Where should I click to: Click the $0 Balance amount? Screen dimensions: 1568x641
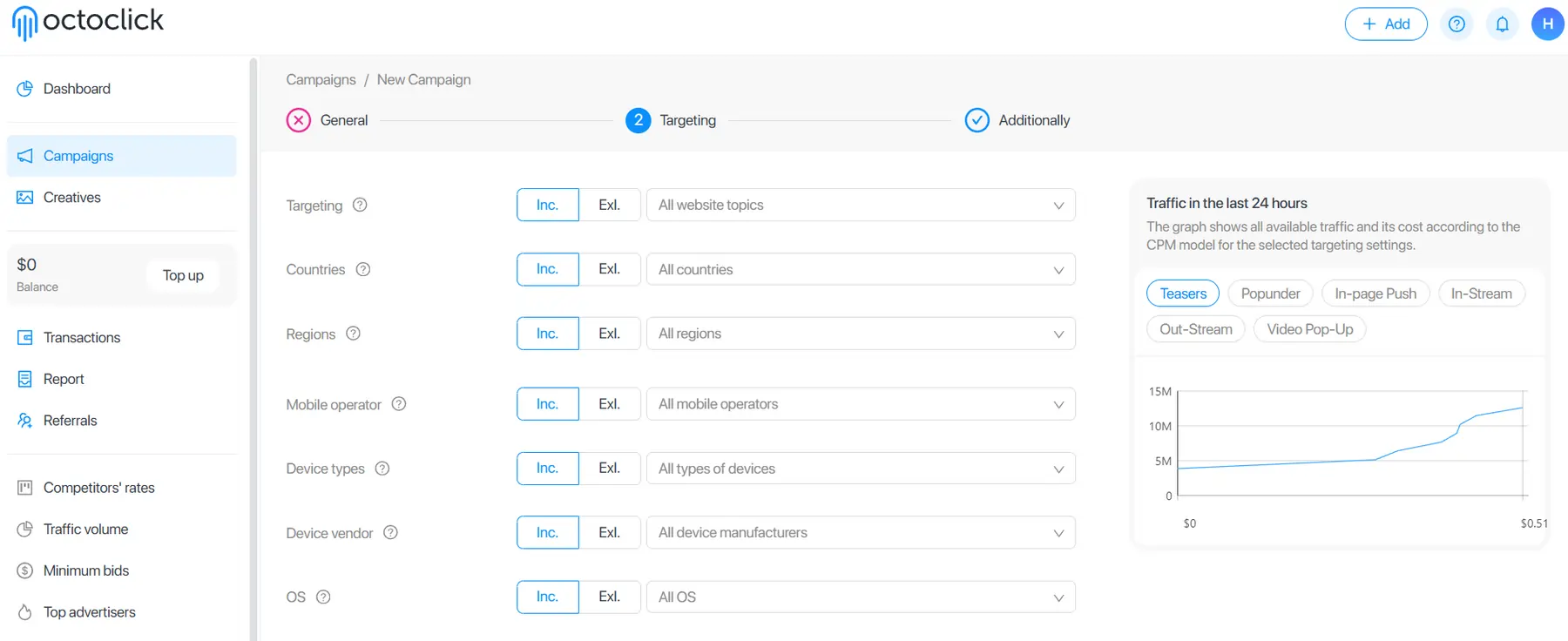27,265
